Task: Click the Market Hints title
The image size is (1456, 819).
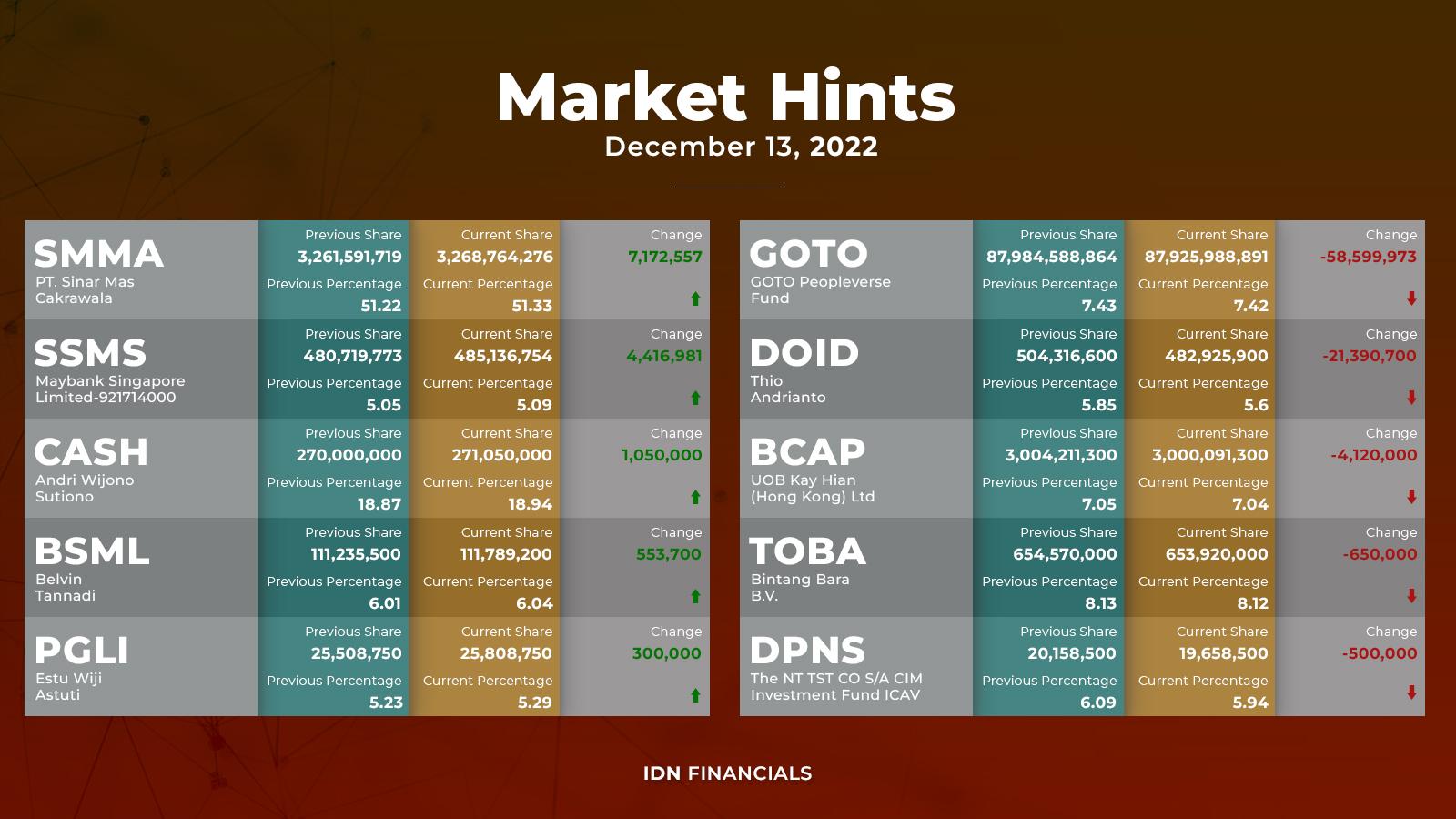Action: pos(726,96)
